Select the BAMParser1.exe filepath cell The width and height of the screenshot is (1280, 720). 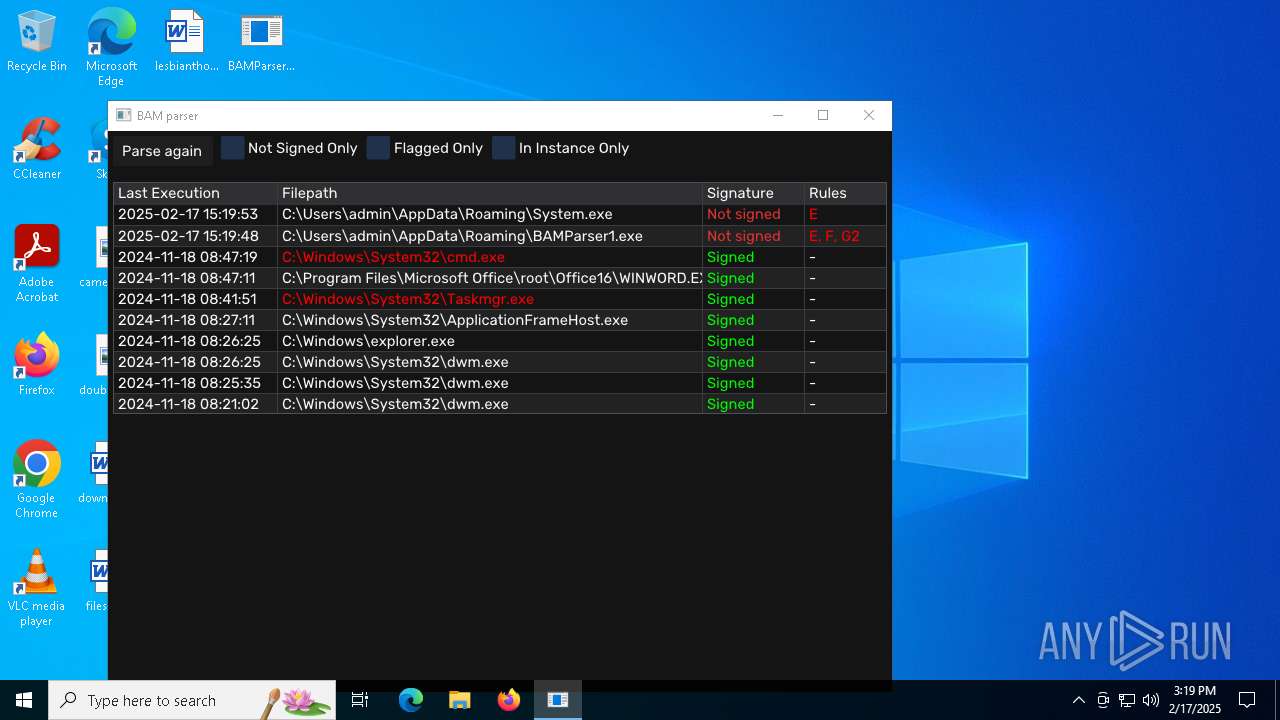pos(490,236)
